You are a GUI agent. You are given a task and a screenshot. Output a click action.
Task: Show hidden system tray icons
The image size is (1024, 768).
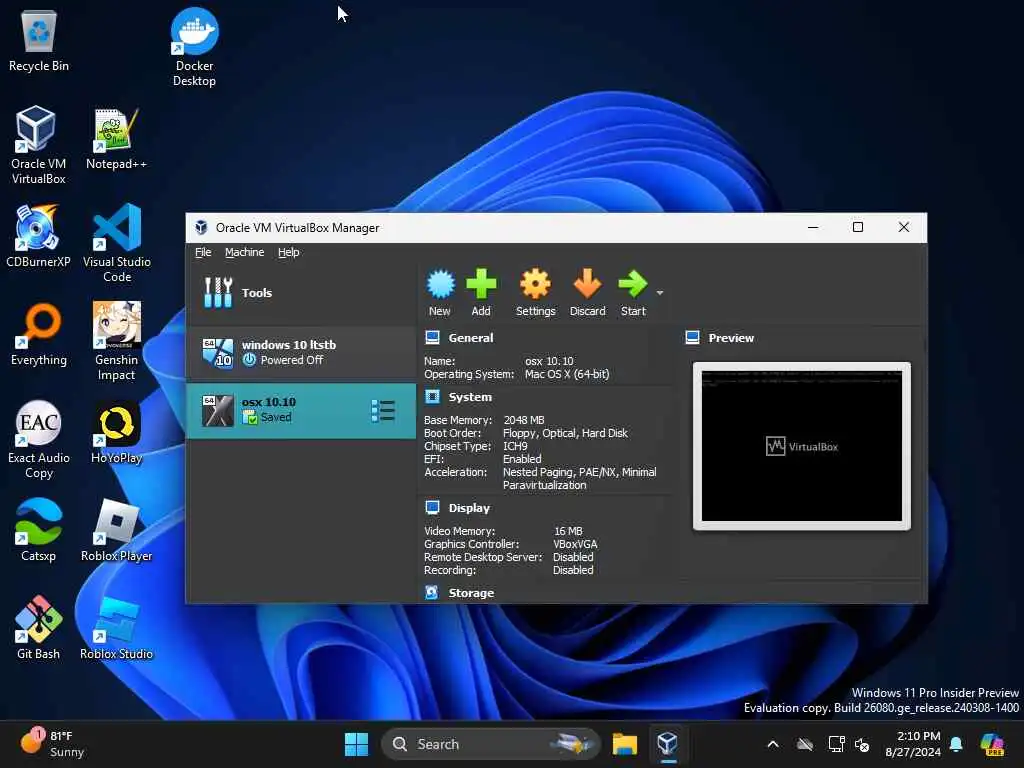click(x=773, y=744)
